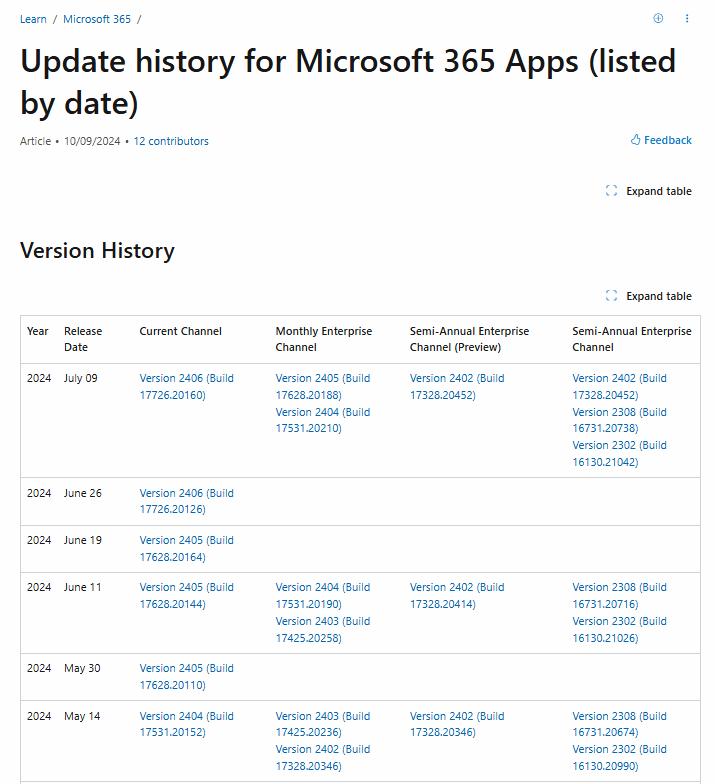Open Version 2302 Build 16130.21042 link
The width and height of the screenshot is (715, 784).
pyautogui.click(x=620, y=454)
